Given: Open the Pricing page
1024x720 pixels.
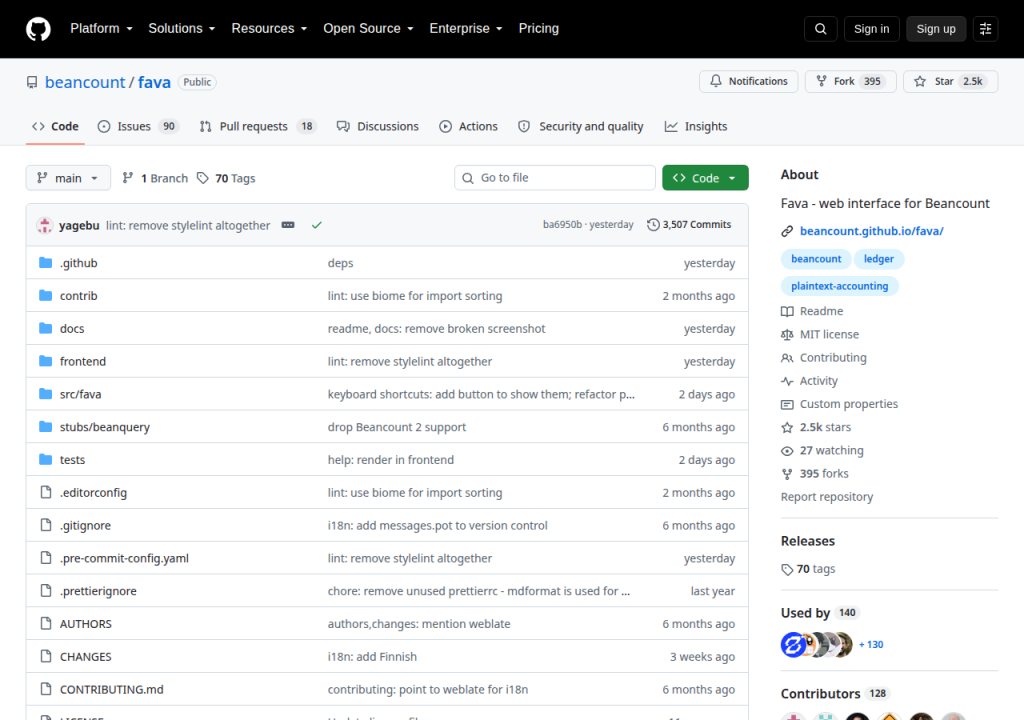Looking at the screenshot, I should [539, 29].
